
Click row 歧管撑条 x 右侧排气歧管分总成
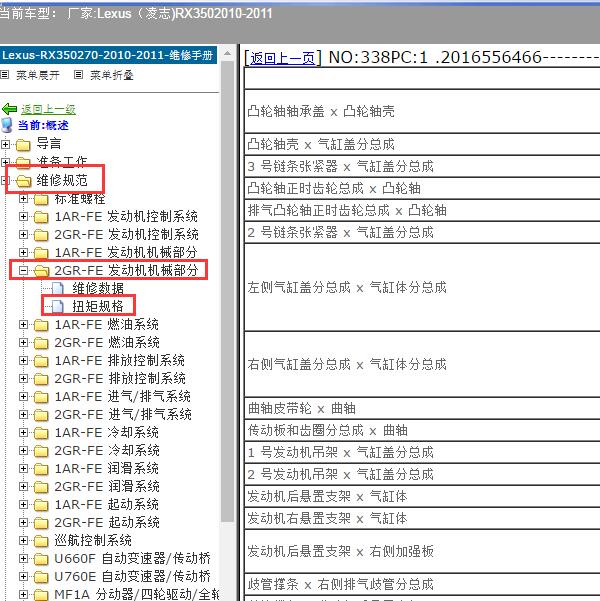pyautogui.click(x=422, y=585)
